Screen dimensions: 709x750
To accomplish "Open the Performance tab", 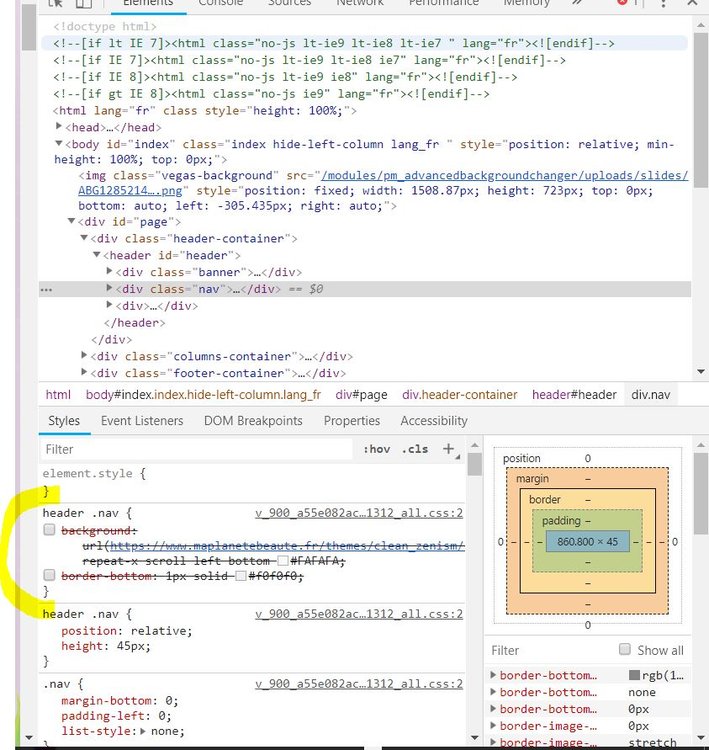I will coord(443,3).
